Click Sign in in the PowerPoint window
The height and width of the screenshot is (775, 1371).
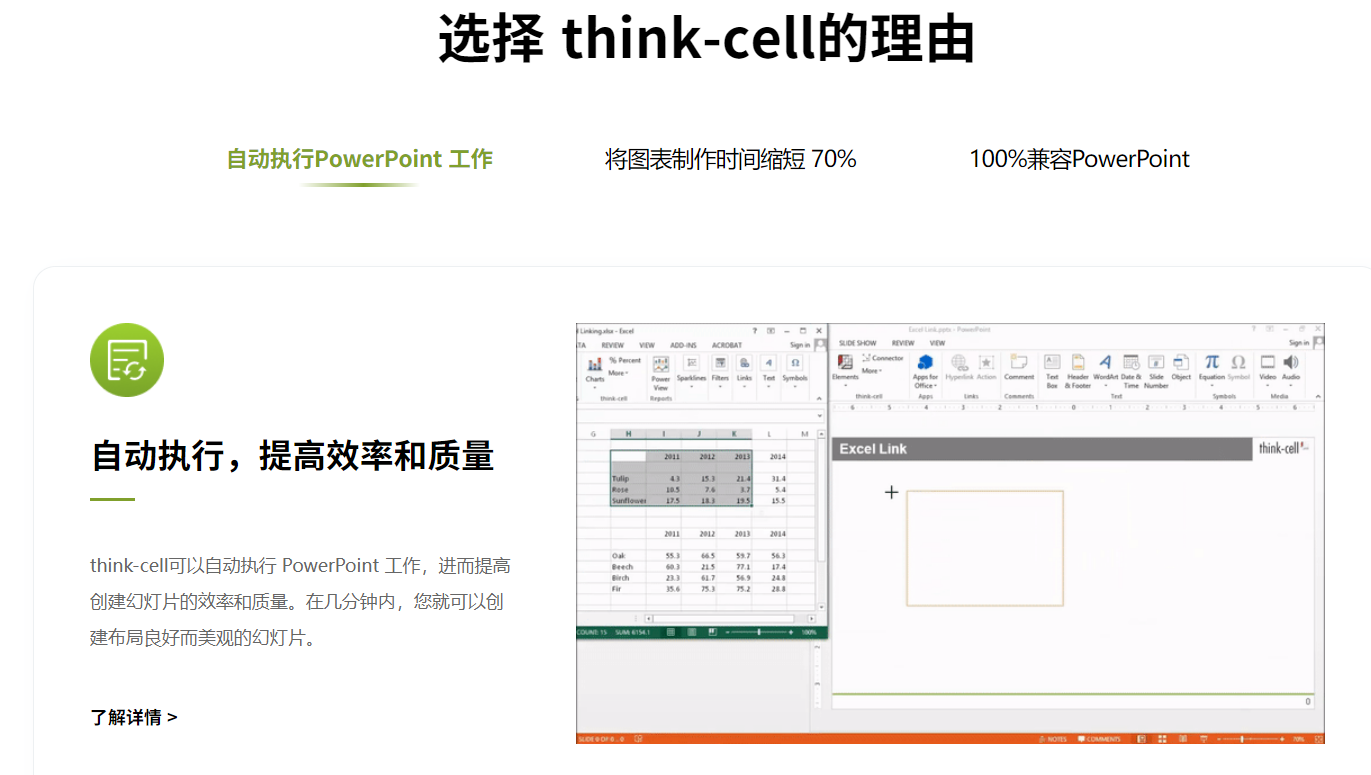click(x=1299, y=343)
